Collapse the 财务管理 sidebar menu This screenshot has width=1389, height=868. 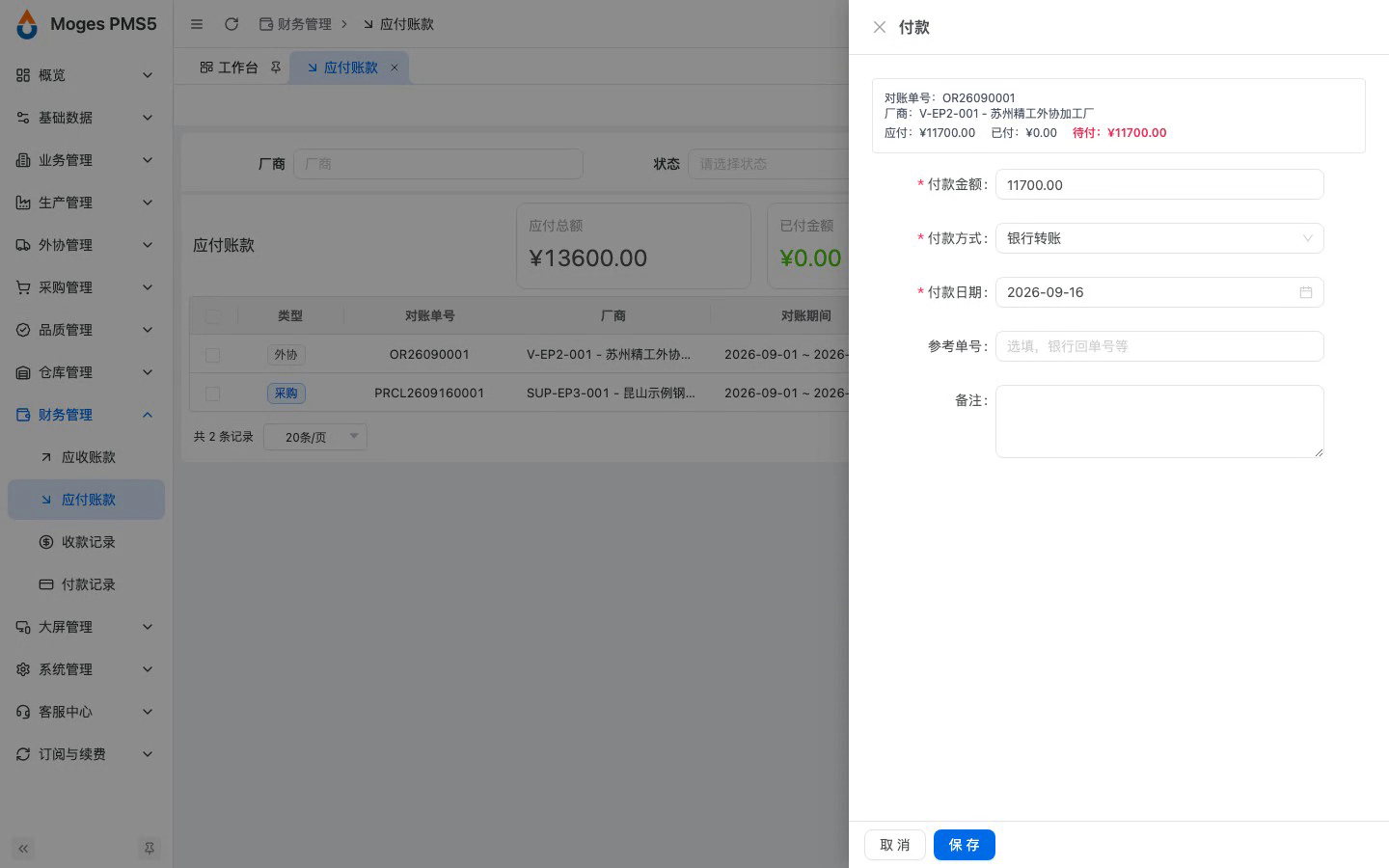86,415
